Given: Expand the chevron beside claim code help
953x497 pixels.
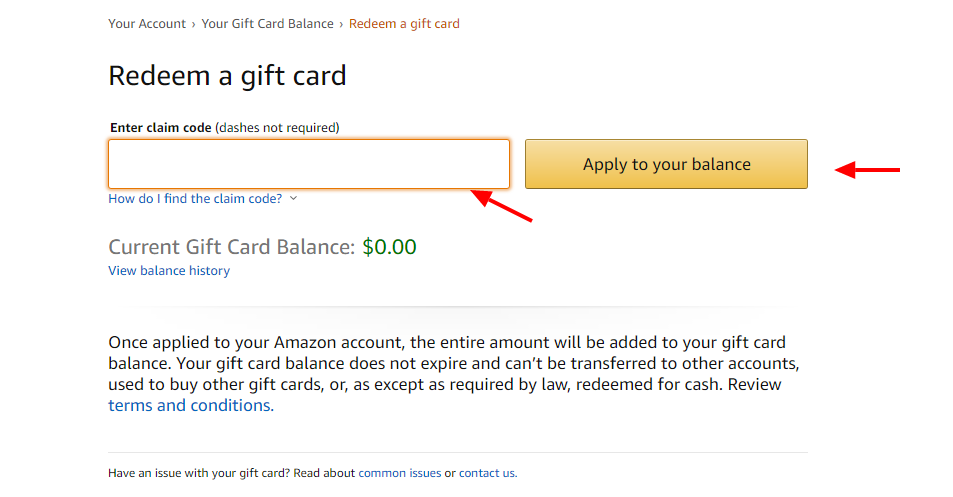Looking at the screenshot, I should (x=293, y=198).
